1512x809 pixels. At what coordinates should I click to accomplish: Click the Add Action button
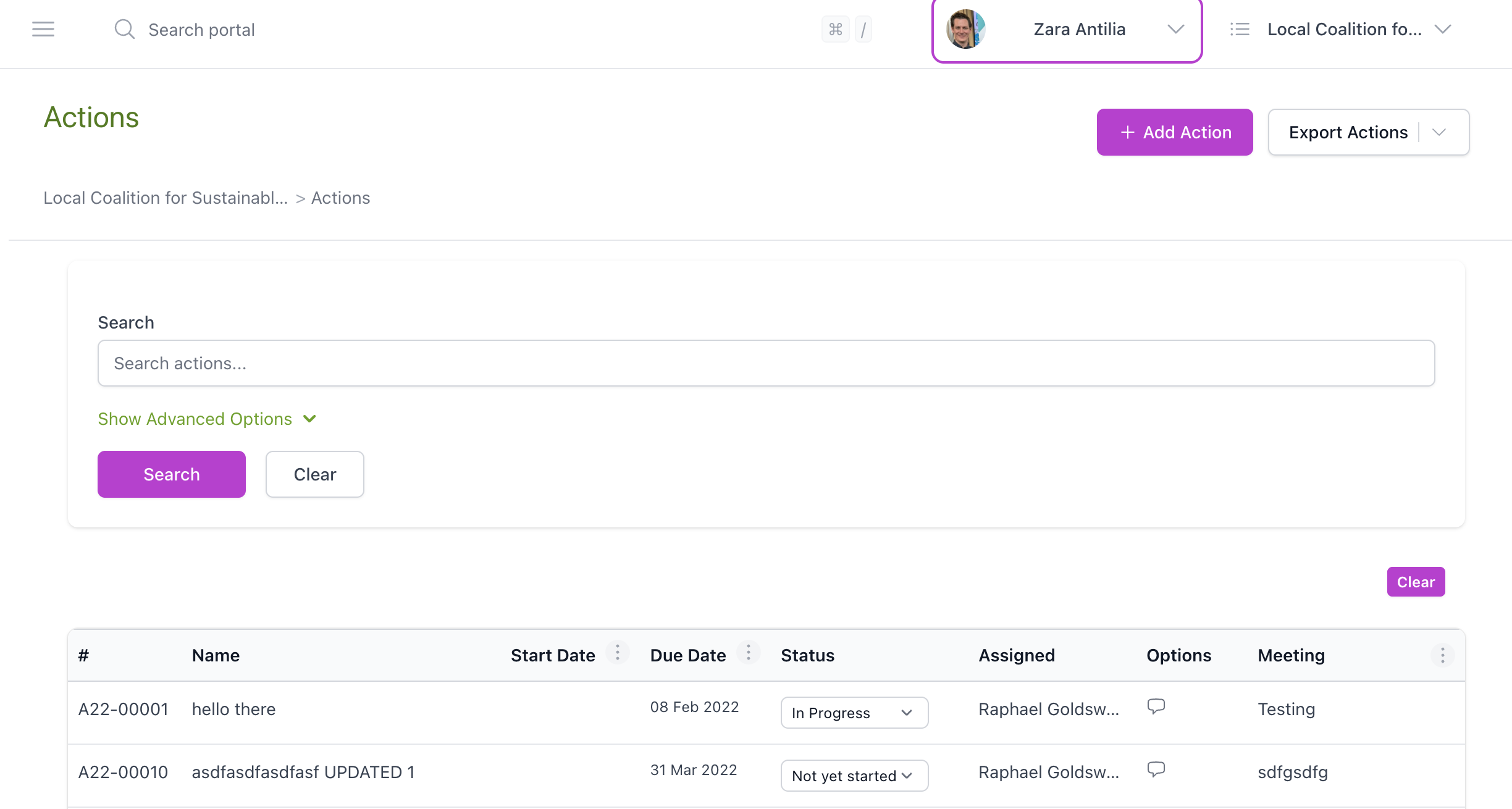(x=1174, y=132)
